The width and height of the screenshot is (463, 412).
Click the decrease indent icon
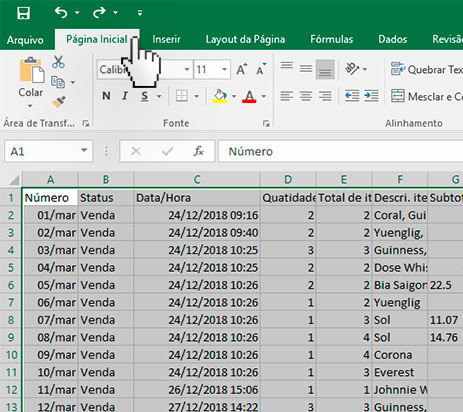(352, 96)
